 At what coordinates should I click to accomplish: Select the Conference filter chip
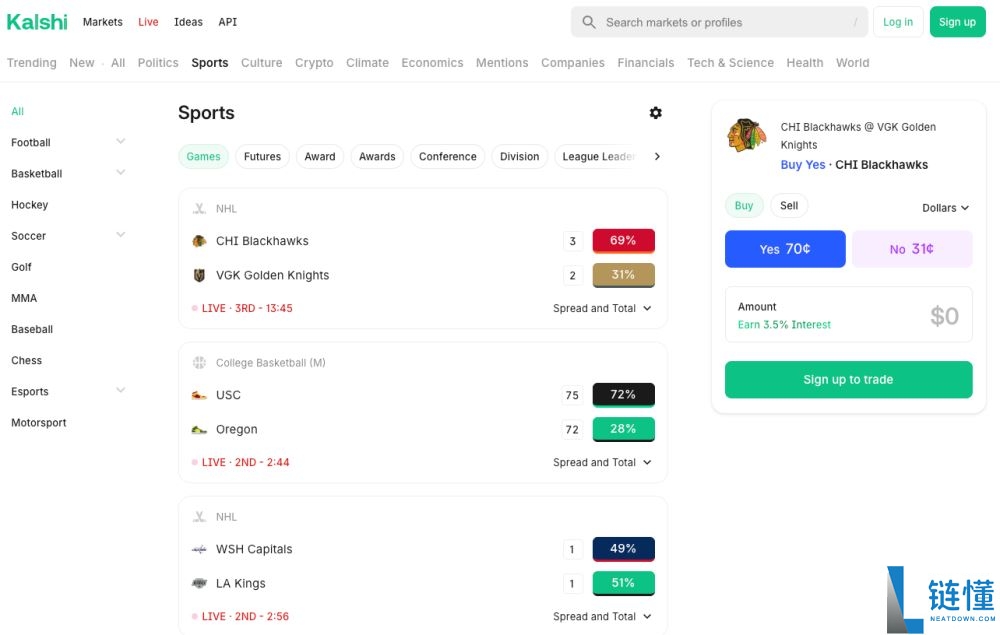click(448, 157)
